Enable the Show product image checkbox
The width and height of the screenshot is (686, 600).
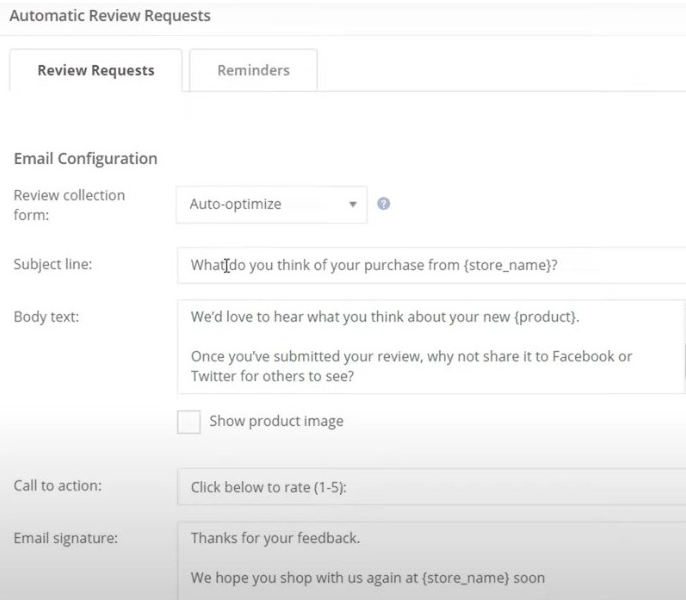tap(189, 422)
